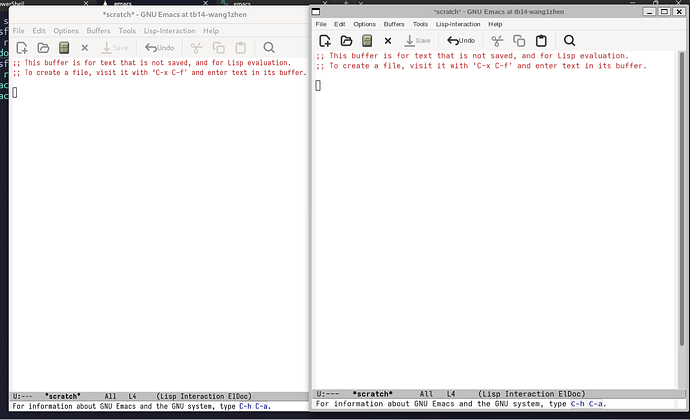Image resolution: width=690 pixels, height=420 pixels.
Task: Click first comment line in right scratch buffer
Action: pos(472,56)
